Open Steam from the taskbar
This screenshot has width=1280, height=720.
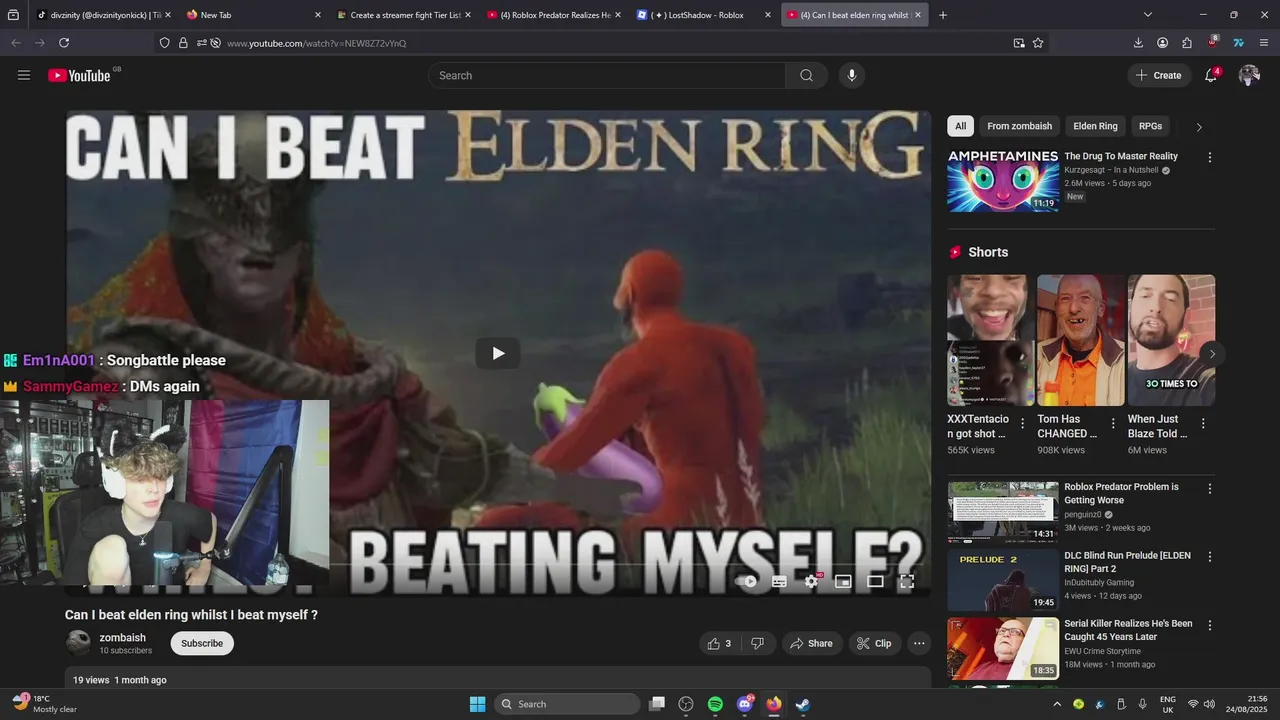click(802, 704)
